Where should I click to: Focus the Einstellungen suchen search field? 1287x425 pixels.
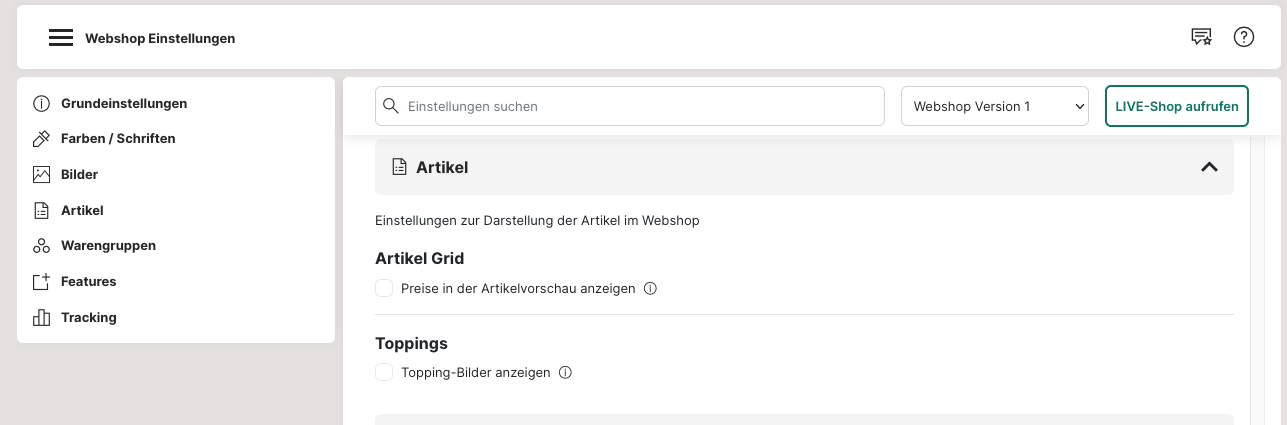(x=630, y=106)
